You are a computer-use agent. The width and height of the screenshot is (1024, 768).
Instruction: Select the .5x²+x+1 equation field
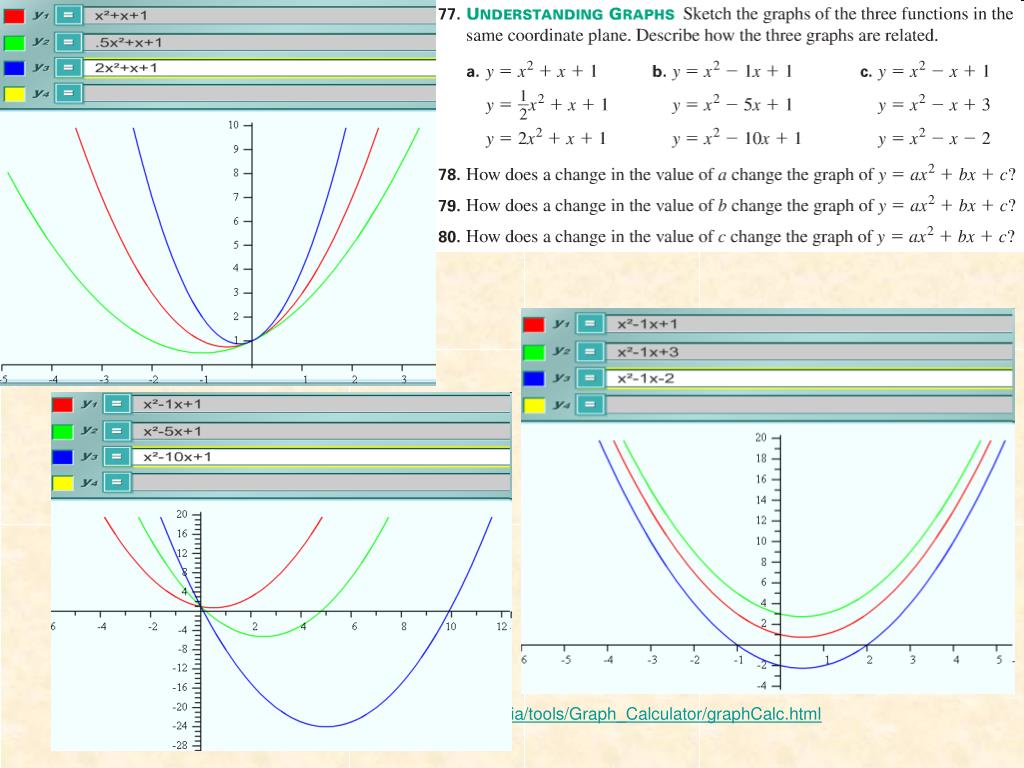point(260,42)
